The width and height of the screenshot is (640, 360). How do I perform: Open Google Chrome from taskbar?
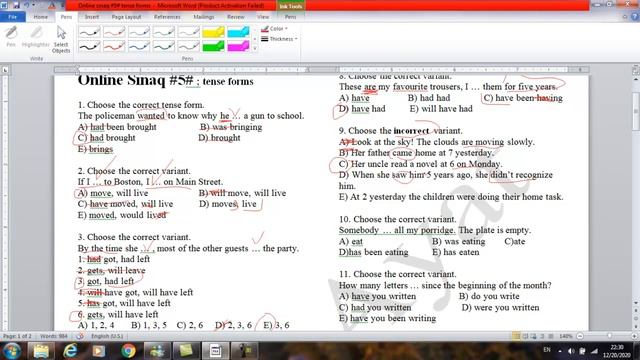128,351
